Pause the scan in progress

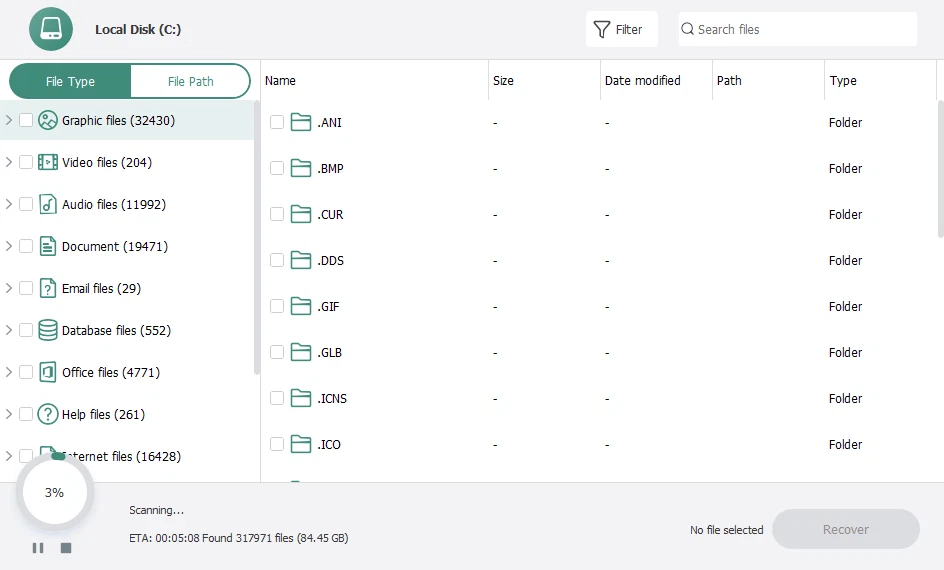(x=38, y=548)
